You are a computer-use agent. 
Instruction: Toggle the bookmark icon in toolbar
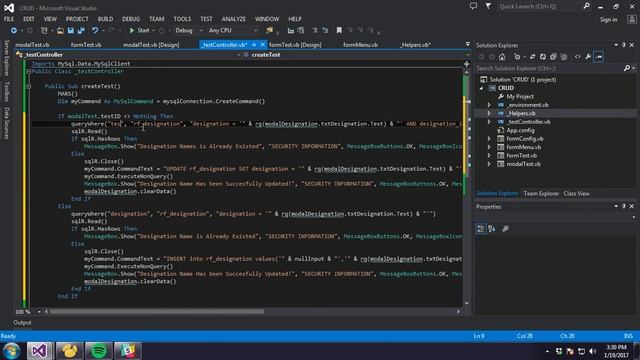339,31
